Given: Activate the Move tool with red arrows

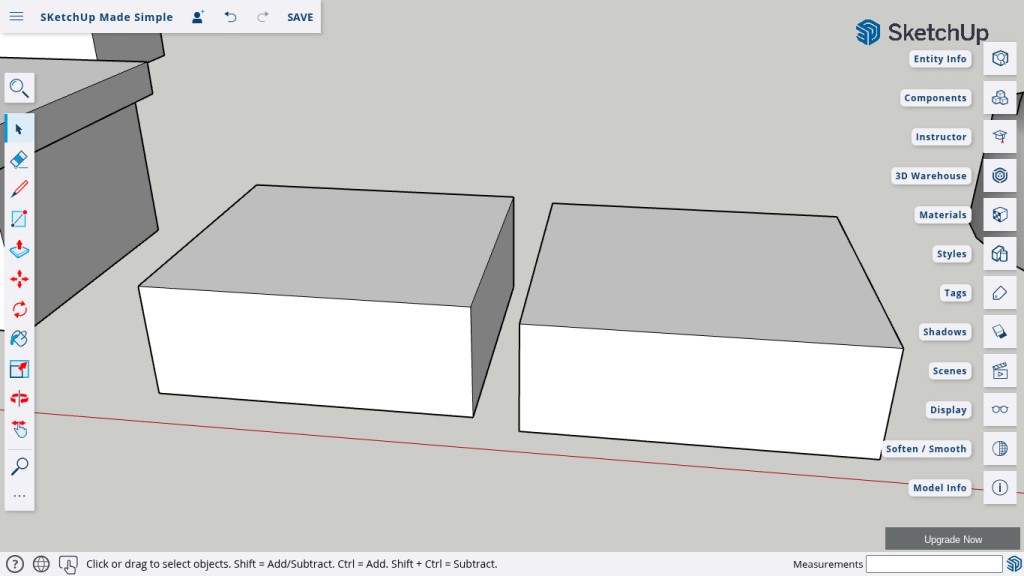Looking at the screenshot, I should 19,279.
